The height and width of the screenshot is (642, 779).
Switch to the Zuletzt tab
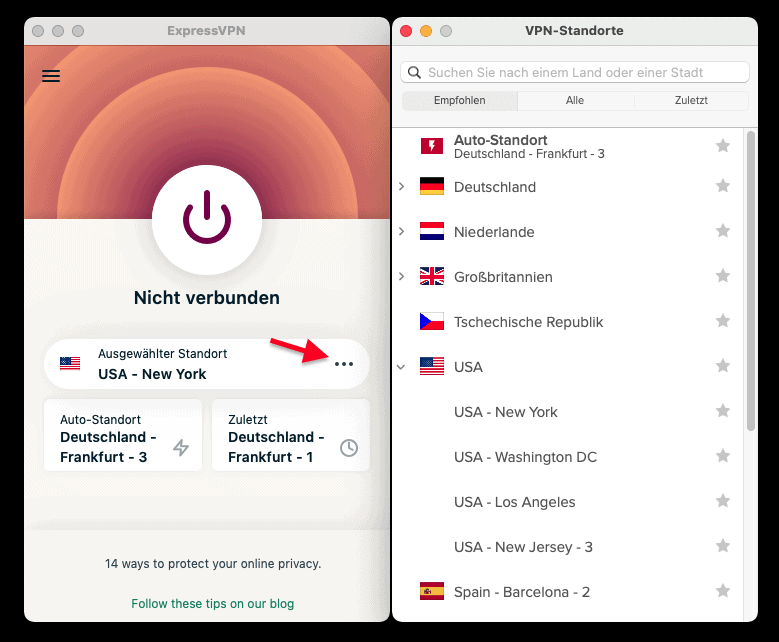(691, 100)
